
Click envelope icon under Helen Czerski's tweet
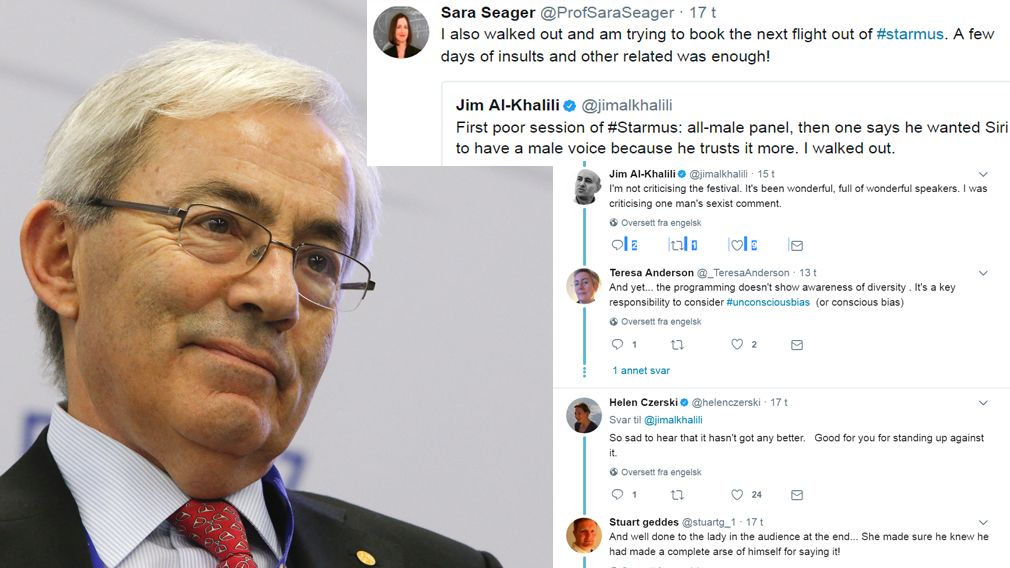(x=797, y=495)
